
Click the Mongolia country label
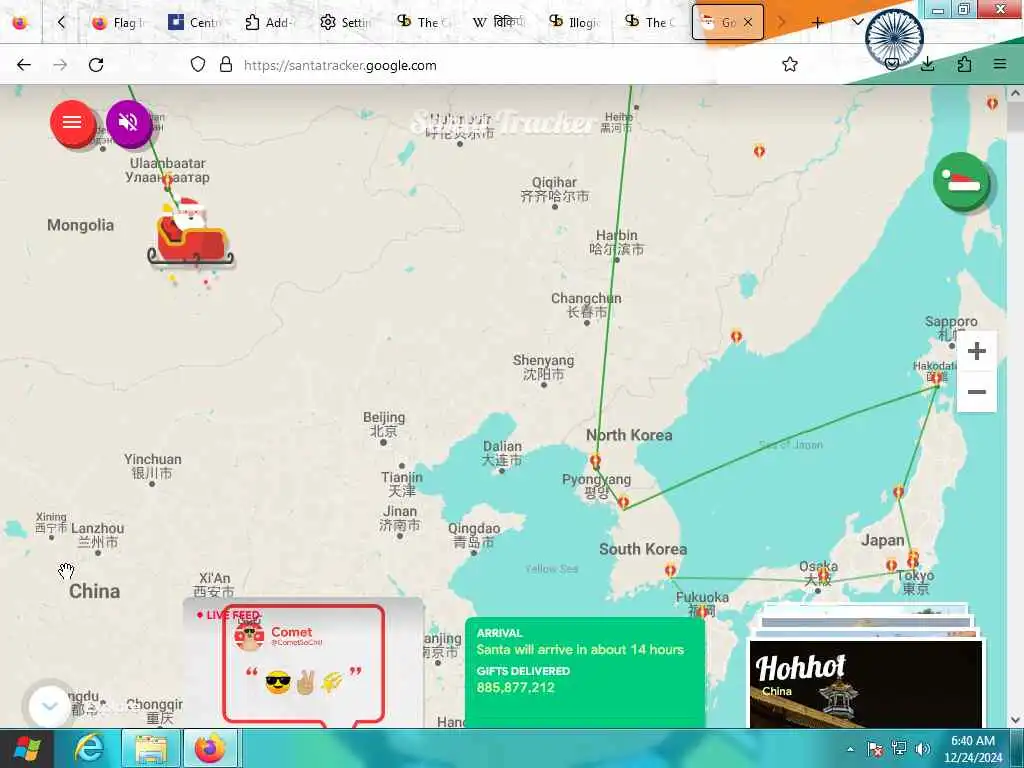pos(80,225)
